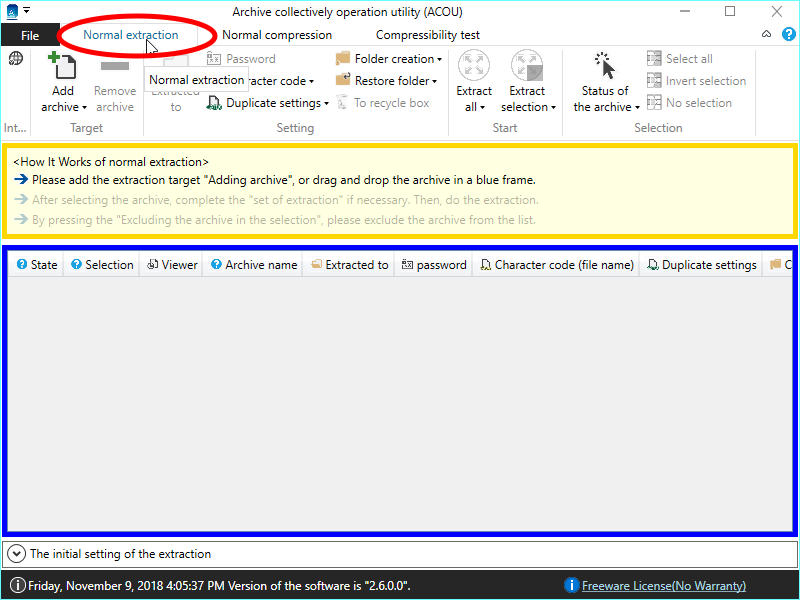This screenshot has width=800, height=600.
Task: Open the Folder creation dropdown
Action: coord(389,59)
